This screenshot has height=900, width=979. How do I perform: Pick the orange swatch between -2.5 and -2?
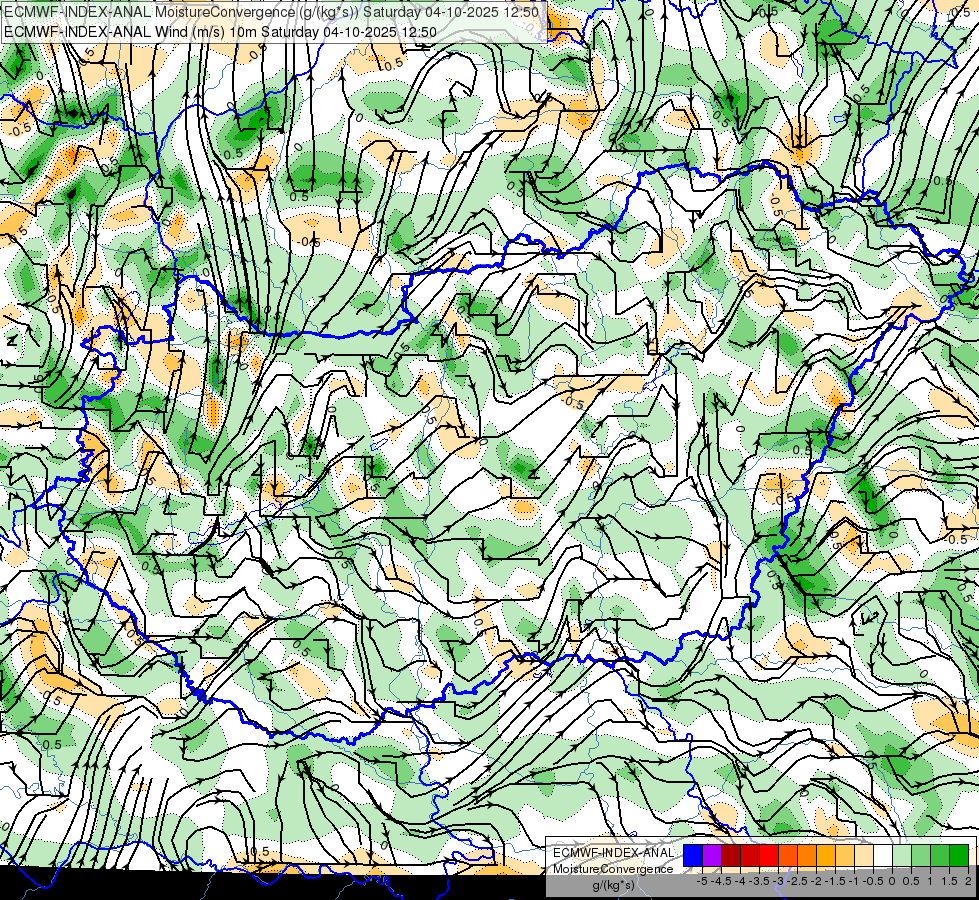807,856
